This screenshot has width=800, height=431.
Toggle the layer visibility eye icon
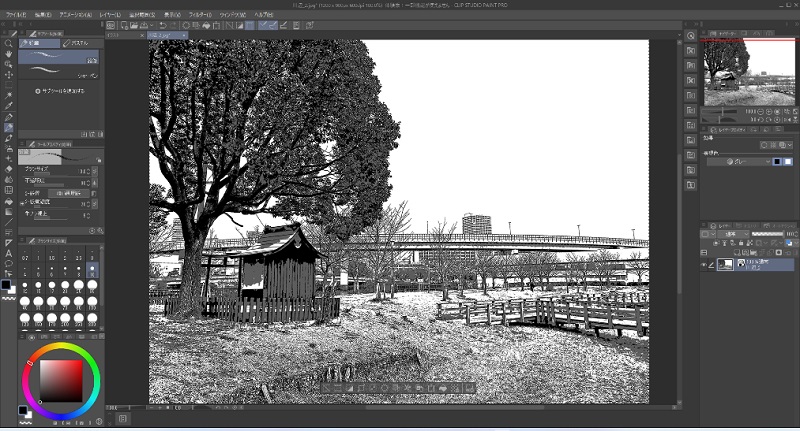[x=704, y=265]
